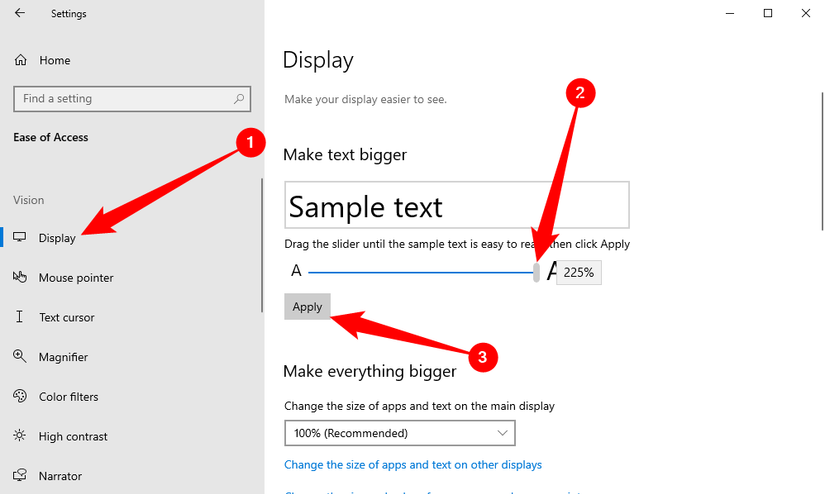Open Text cursor settings label
The width and height of the screenshot is (825, 494).
click(x=67, y=318)
